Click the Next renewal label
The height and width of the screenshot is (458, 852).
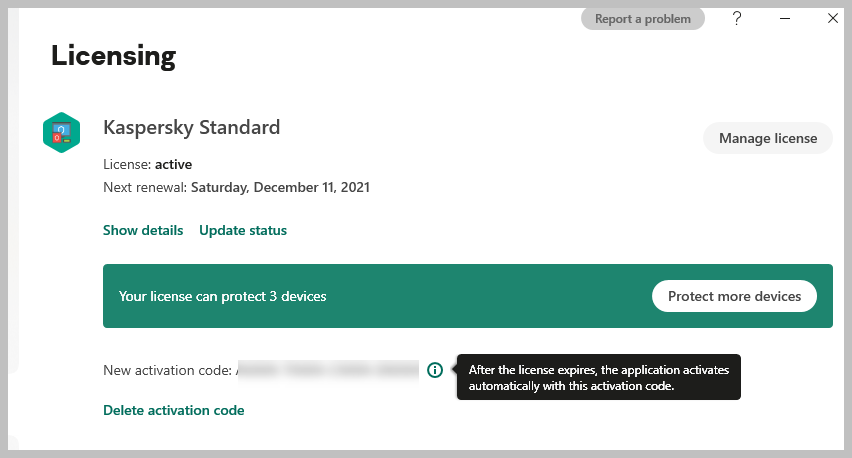pyautogui.click(x=145, y=187)
